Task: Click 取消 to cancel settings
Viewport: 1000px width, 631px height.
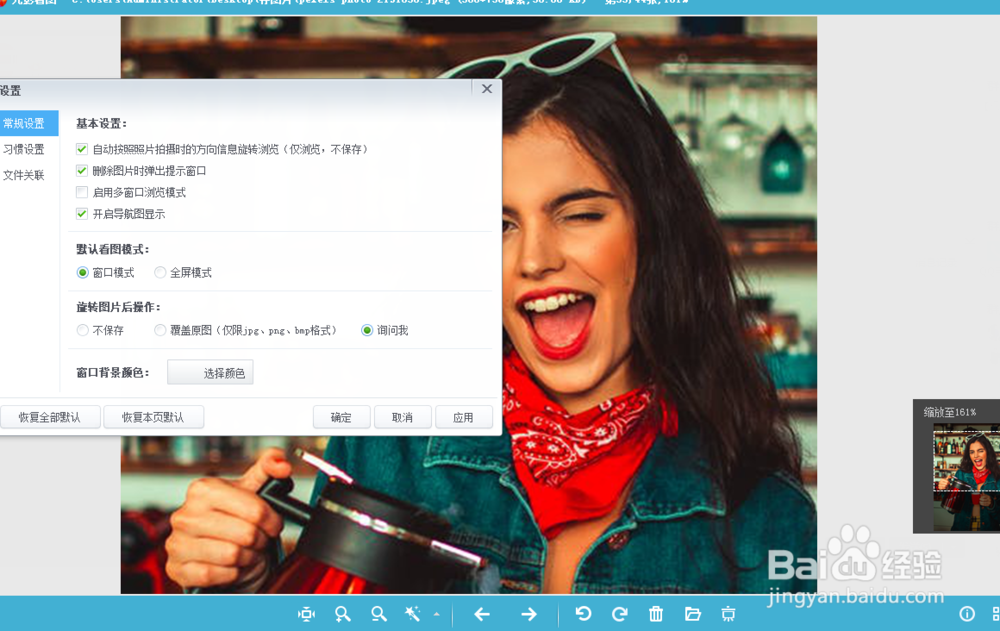Action: coord(402,417)
